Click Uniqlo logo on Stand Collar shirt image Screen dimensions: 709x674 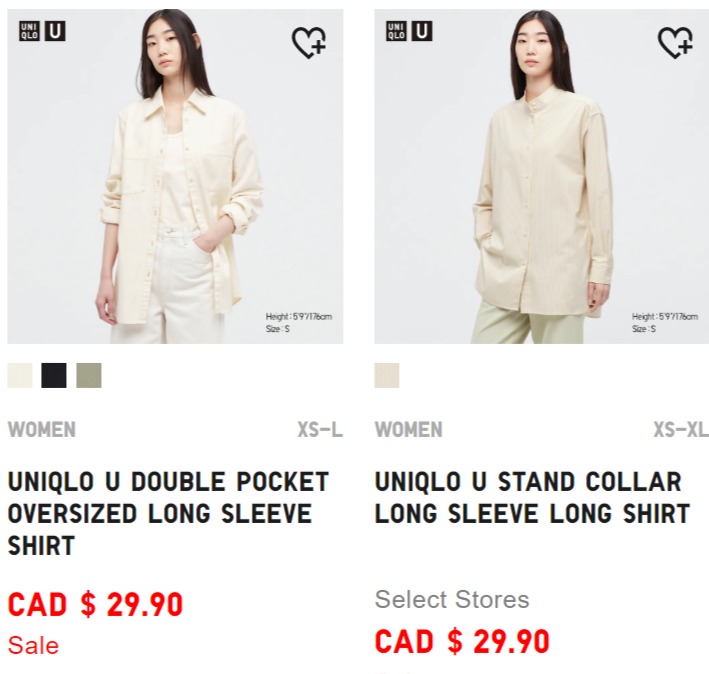click(396, 31)
